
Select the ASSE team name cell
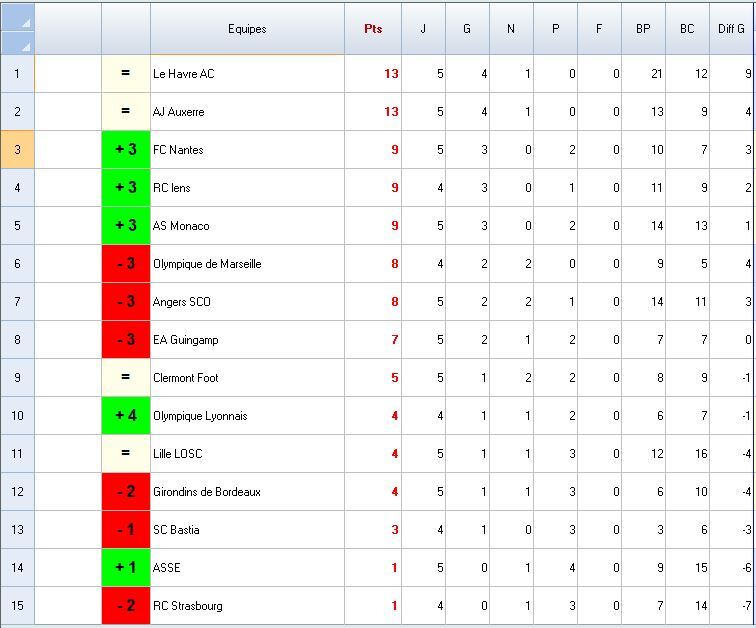[x=247, y=567]
